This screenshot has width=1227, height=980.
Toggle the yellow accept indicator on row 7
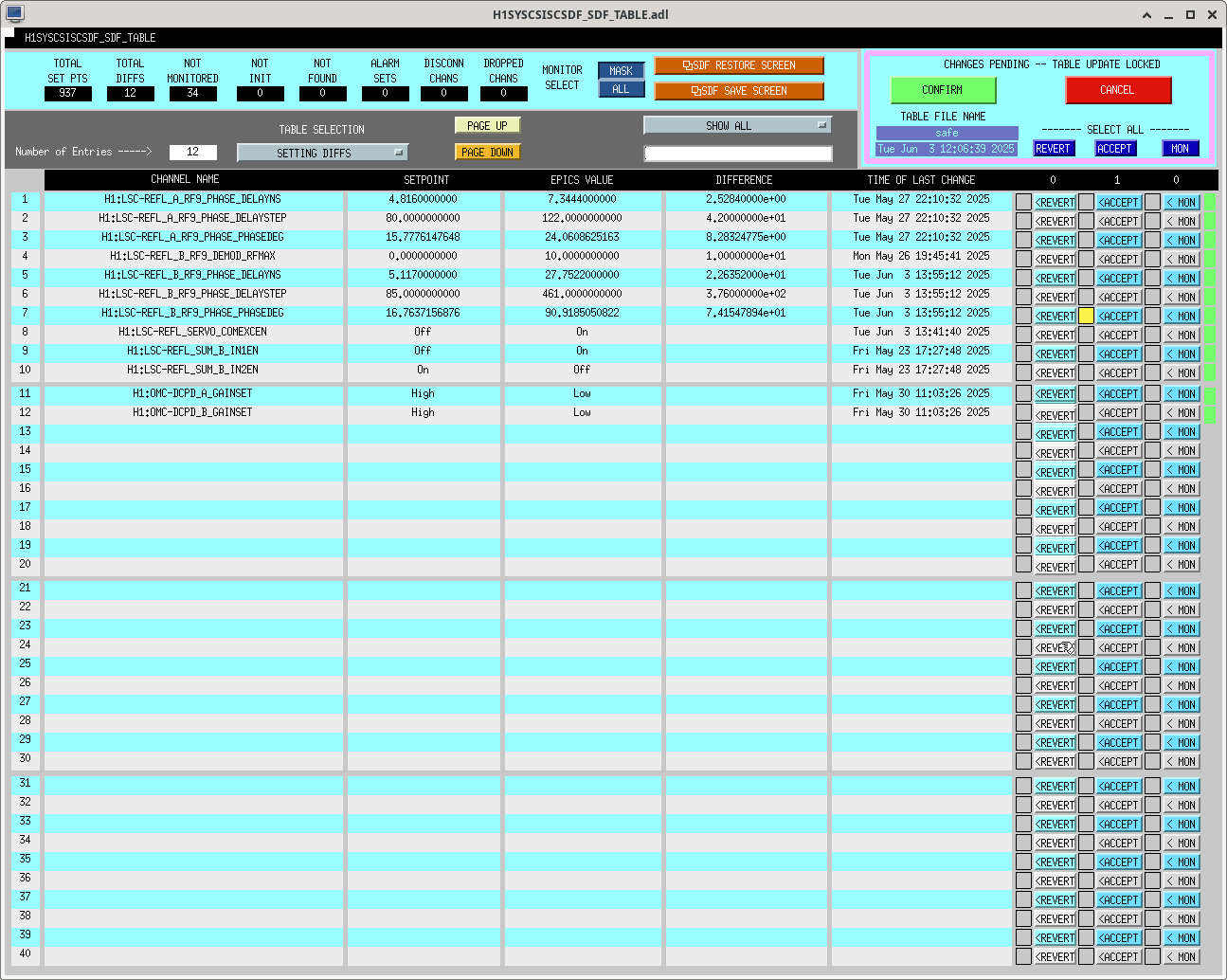(1087, 316)
